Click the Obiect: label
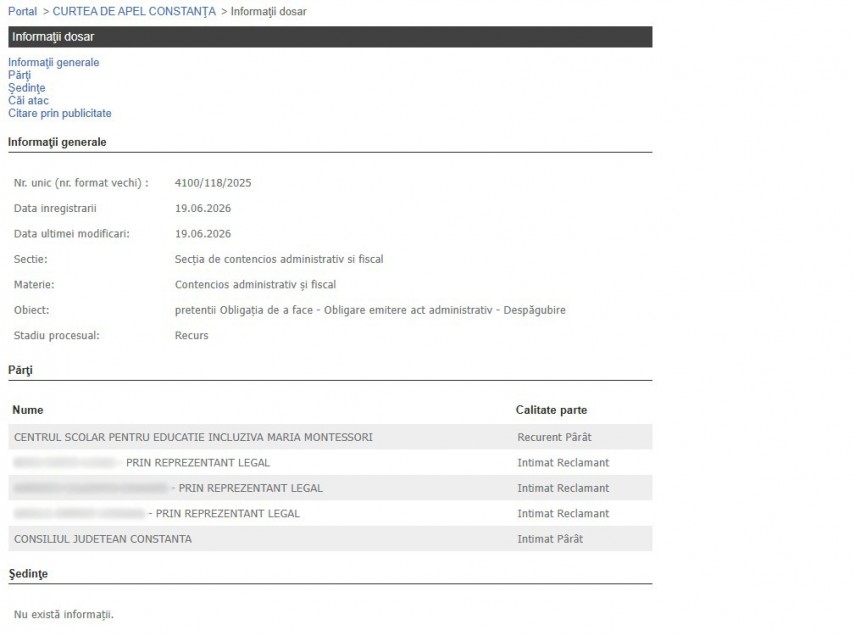The height and width of the screenshot is (636, 855). coord(31,310)
